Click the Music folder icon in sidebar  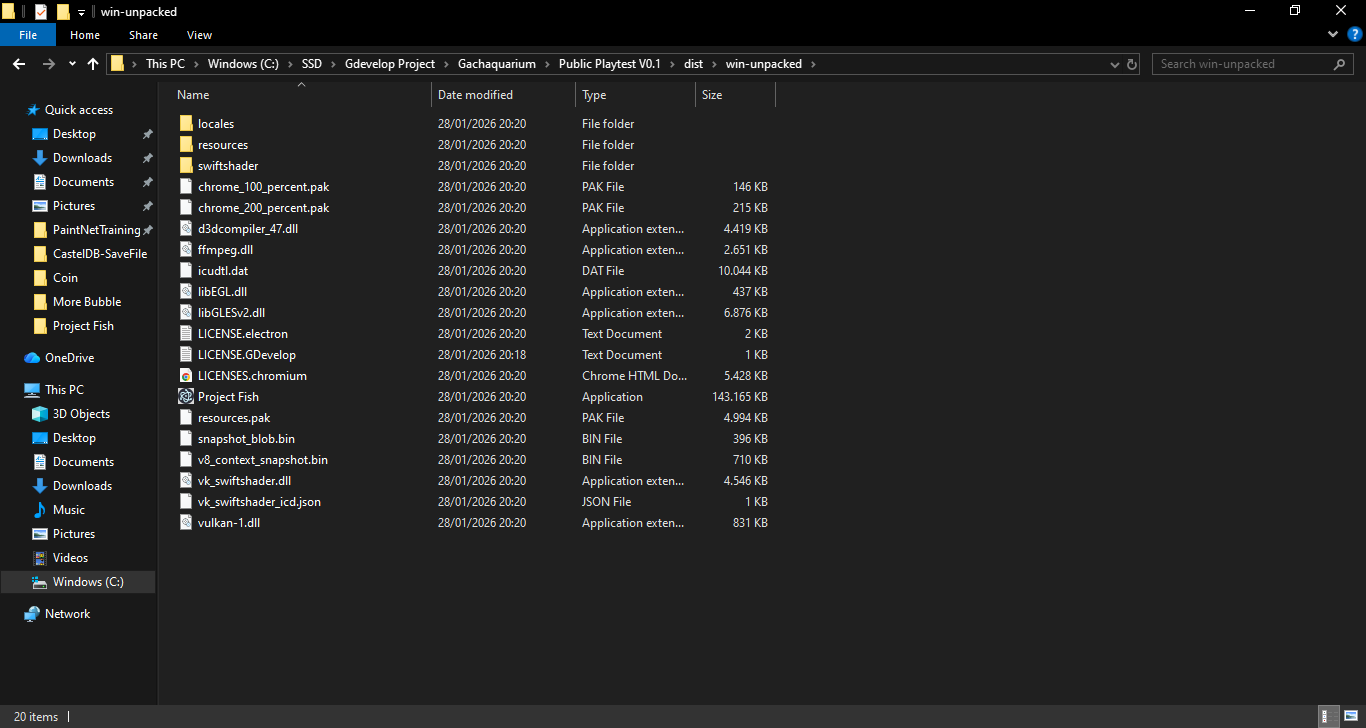(x=40, y=510)
